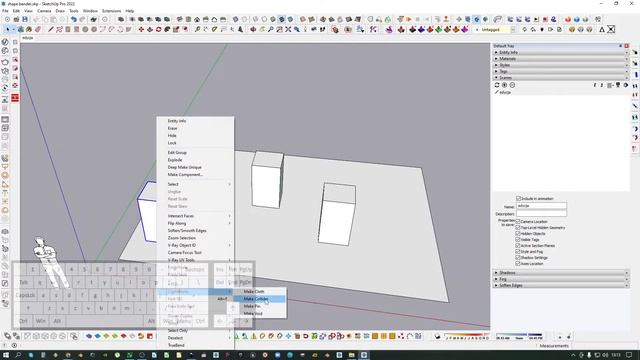
Task: Open the Windows Start menu
Action: click(x=6, y=355)
